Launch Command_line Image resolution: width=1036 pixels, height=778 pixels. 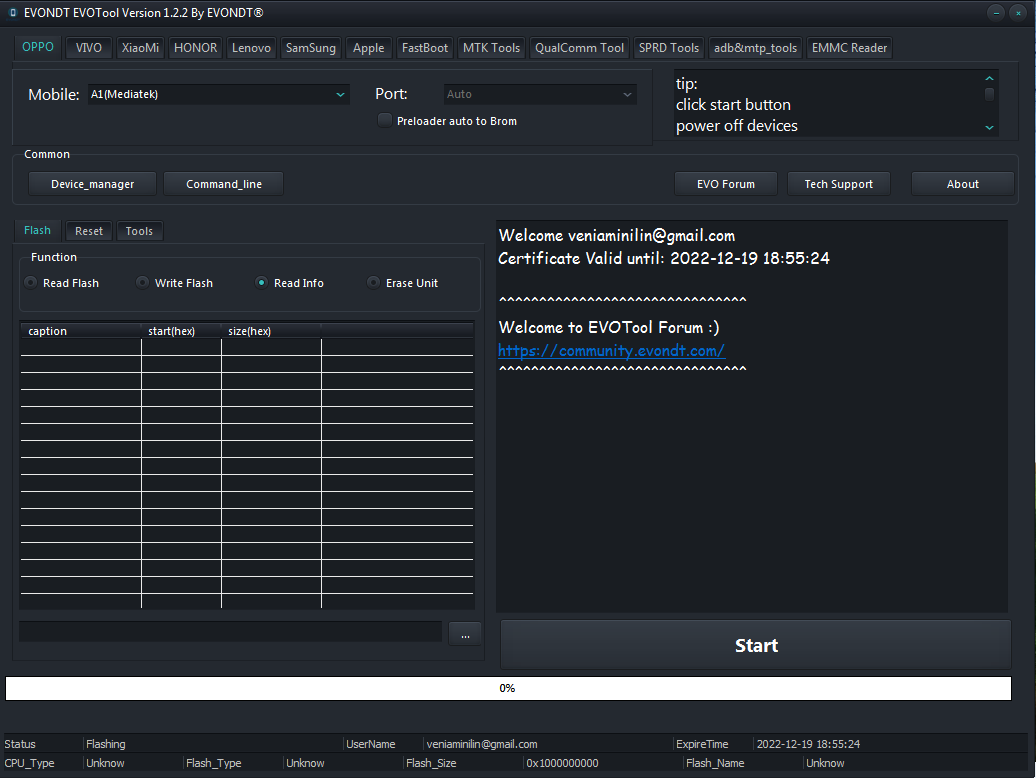[x=224, y=184]
